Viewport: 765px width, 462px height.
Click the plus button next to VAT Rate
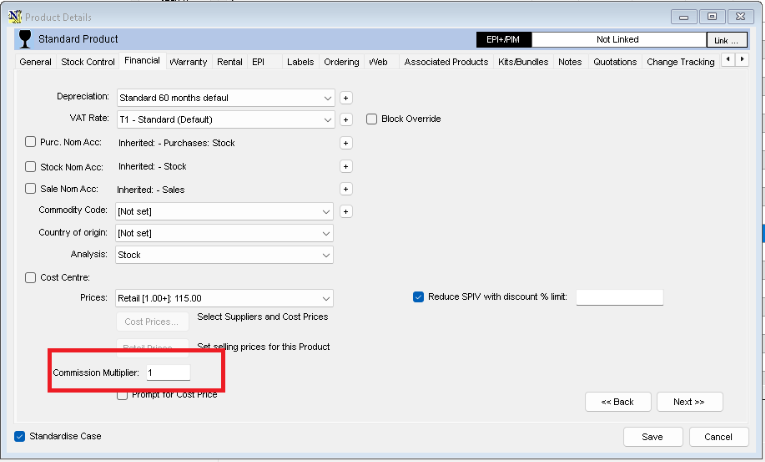pyautogui.click(x=346, y=120)
